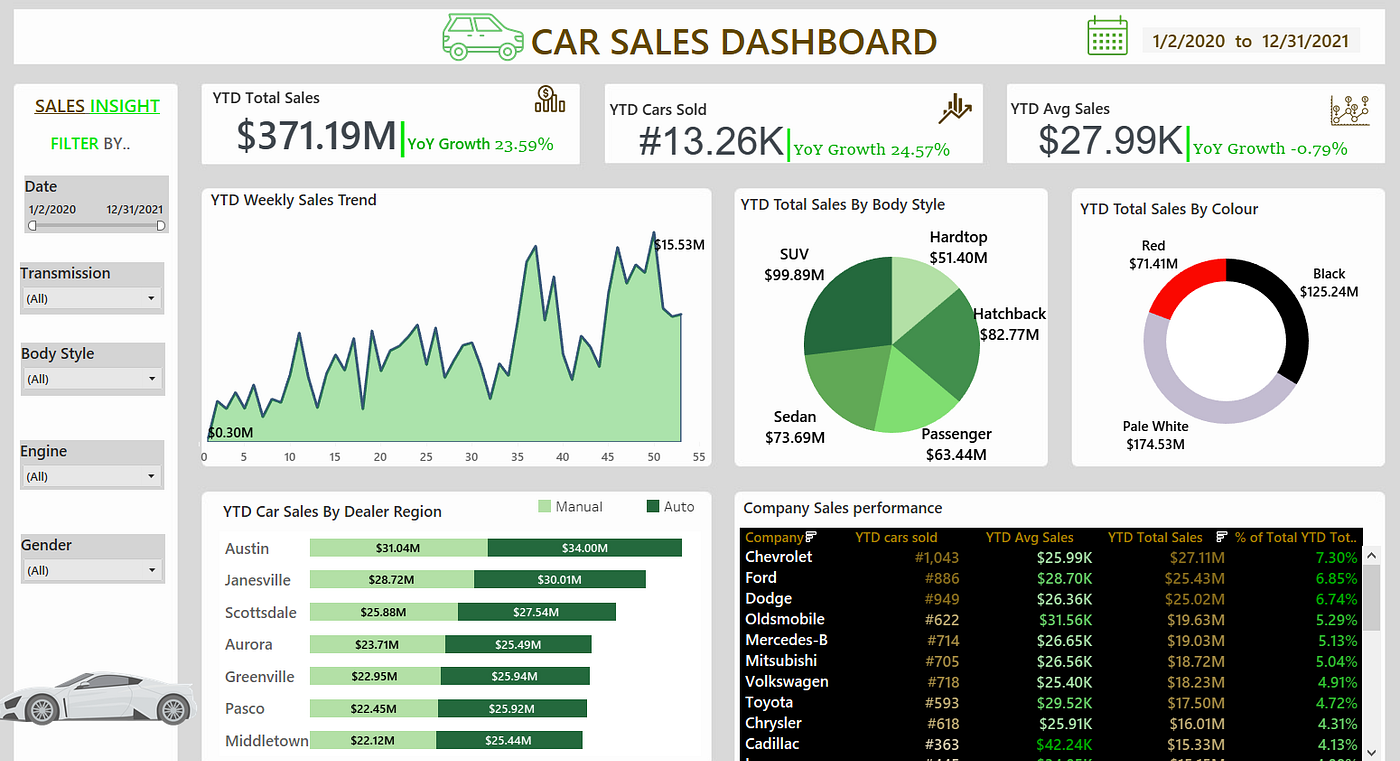The width and height of the screenshot is (1400, 761).
Task: Open the Engine filter dropdown
Action: coord(92,476)
